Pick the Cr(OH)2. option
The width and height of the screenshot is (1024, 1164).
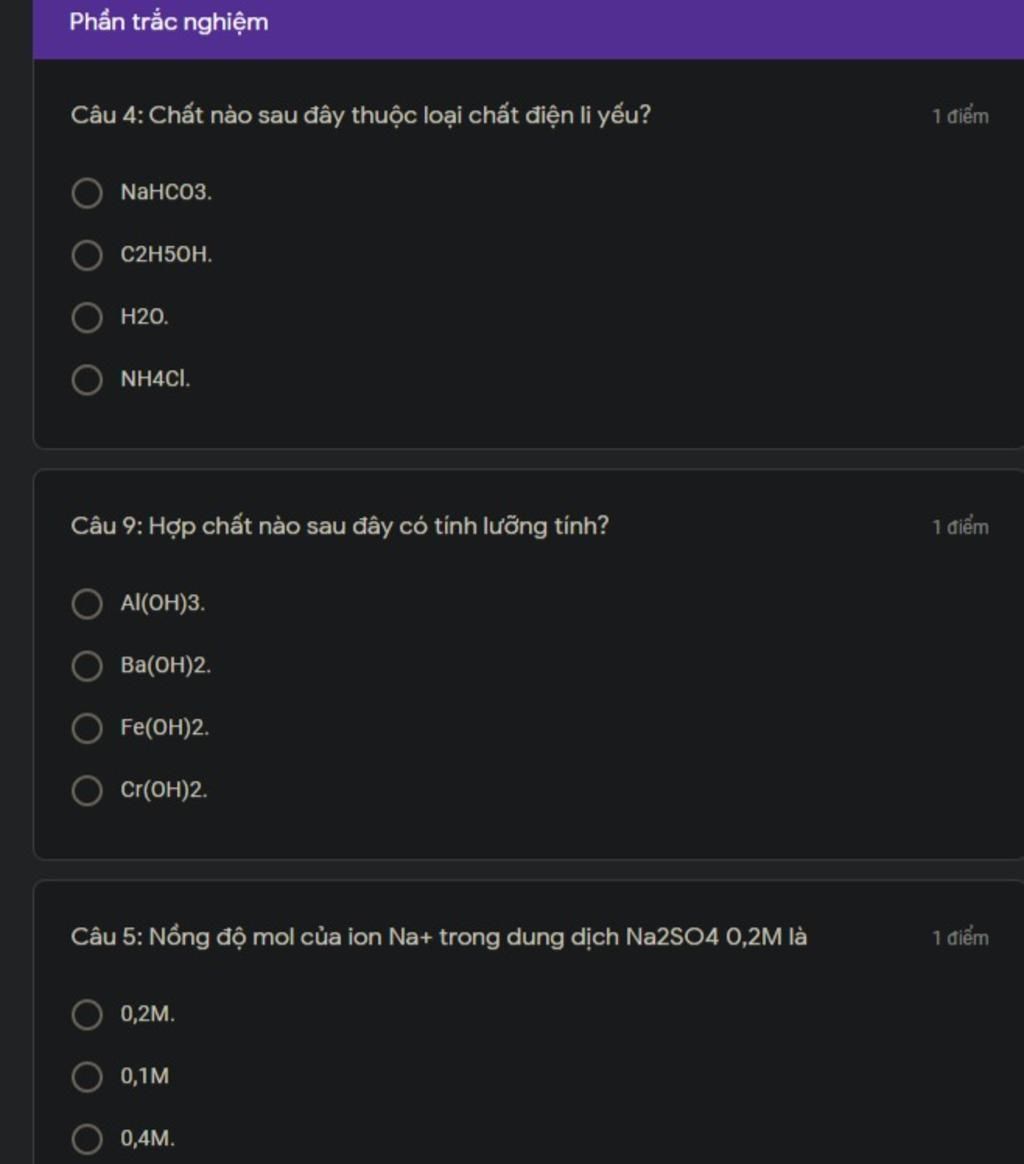[87, 791]
